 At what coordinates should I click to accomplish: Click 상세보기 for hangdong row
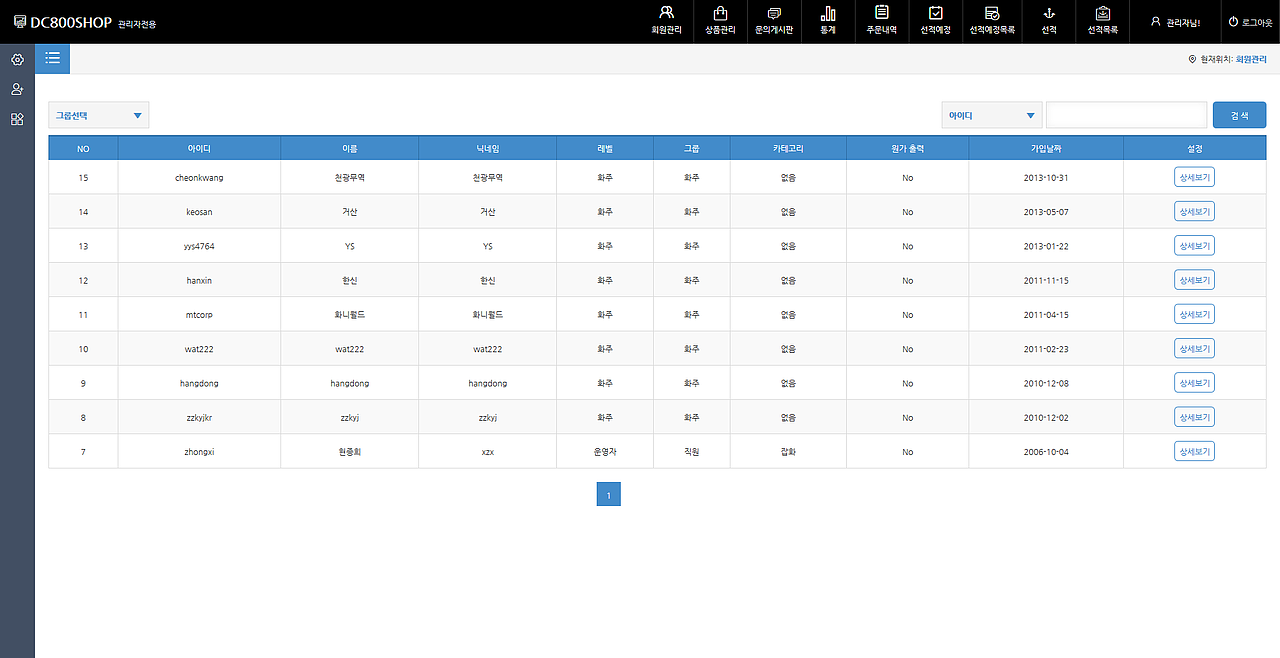[x=1194, y=382]
